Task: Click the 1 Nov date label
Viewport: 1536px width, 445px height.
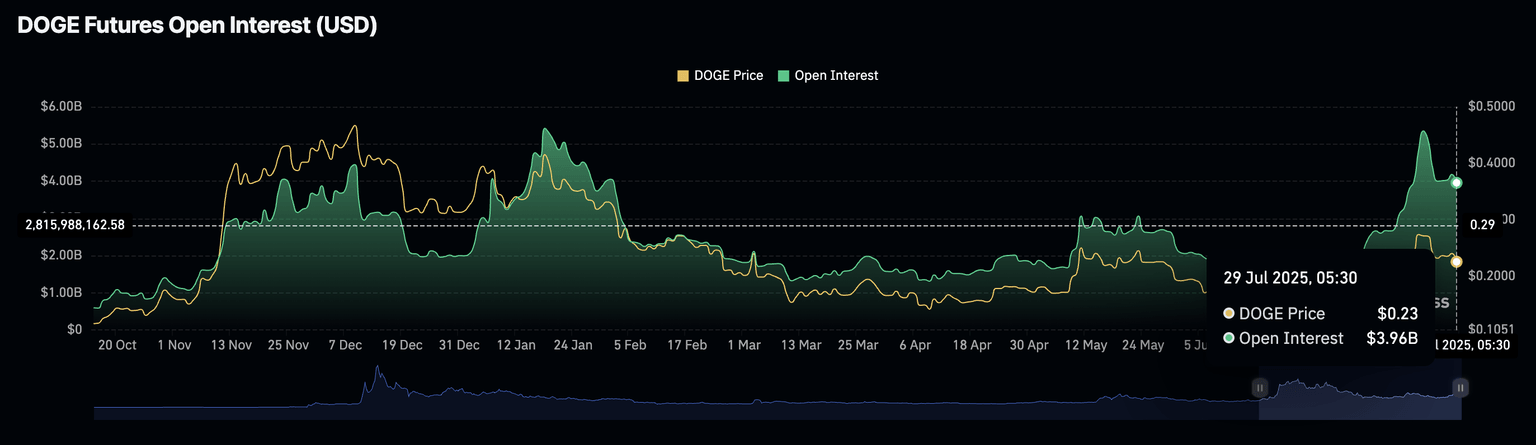Action: [174, 345]
